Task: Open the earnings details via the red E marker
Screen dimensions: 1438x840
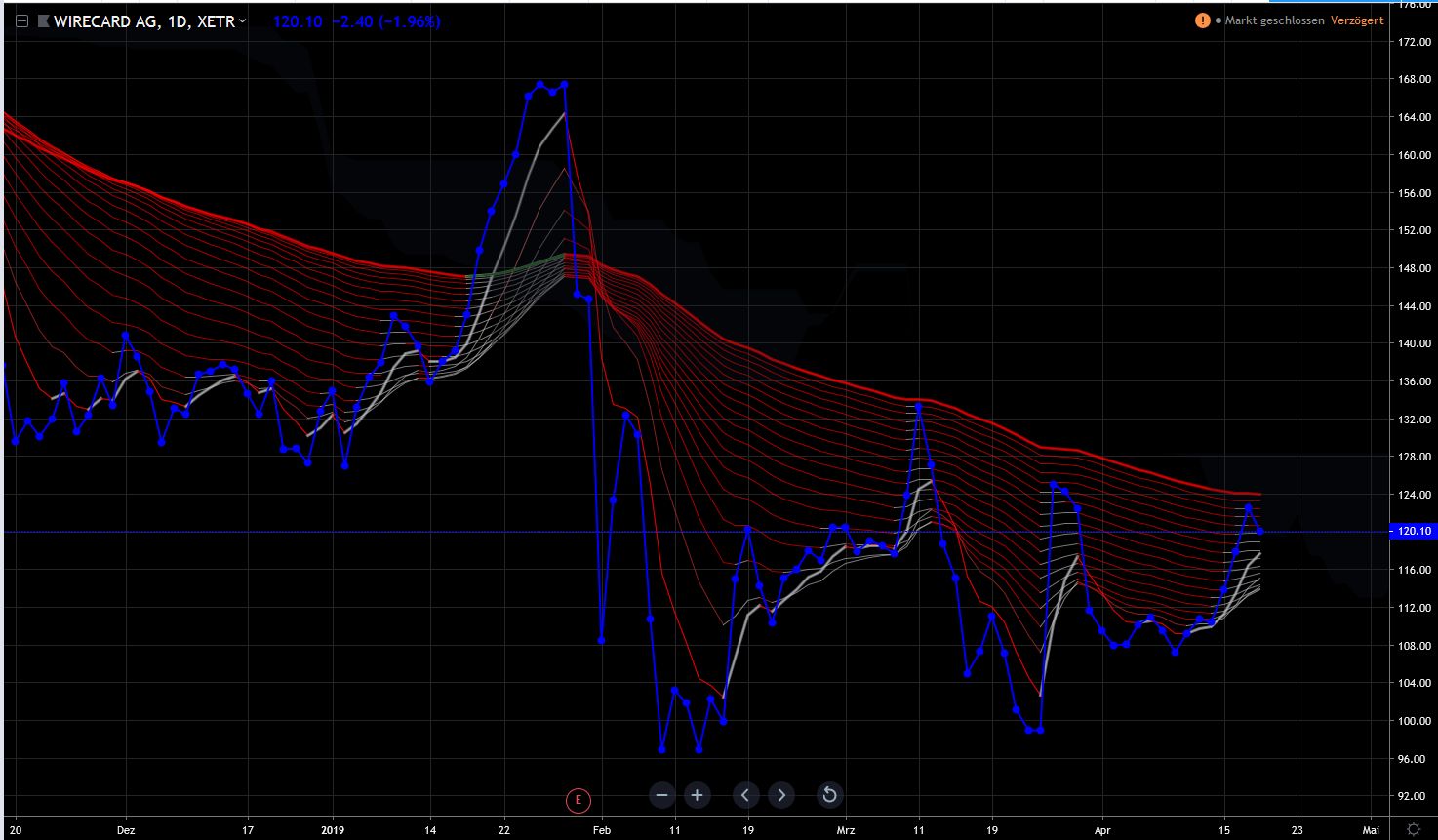Action: [578, 799]
